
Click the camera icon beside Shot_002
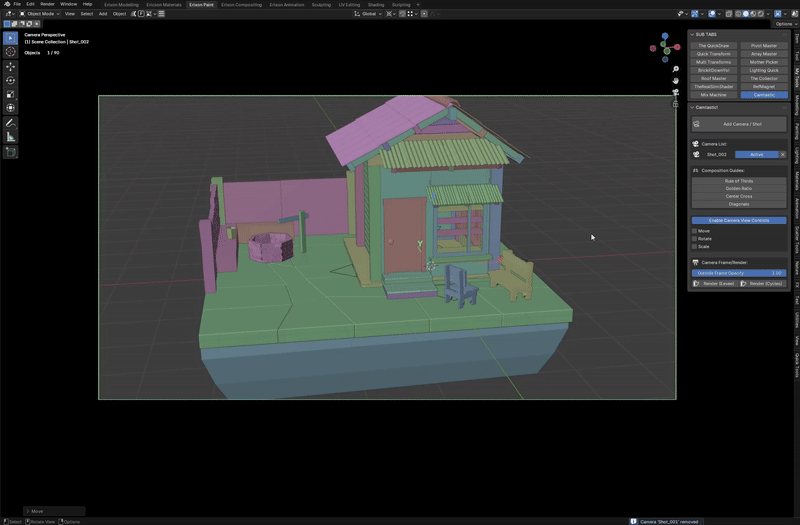[x=696, y=155]
